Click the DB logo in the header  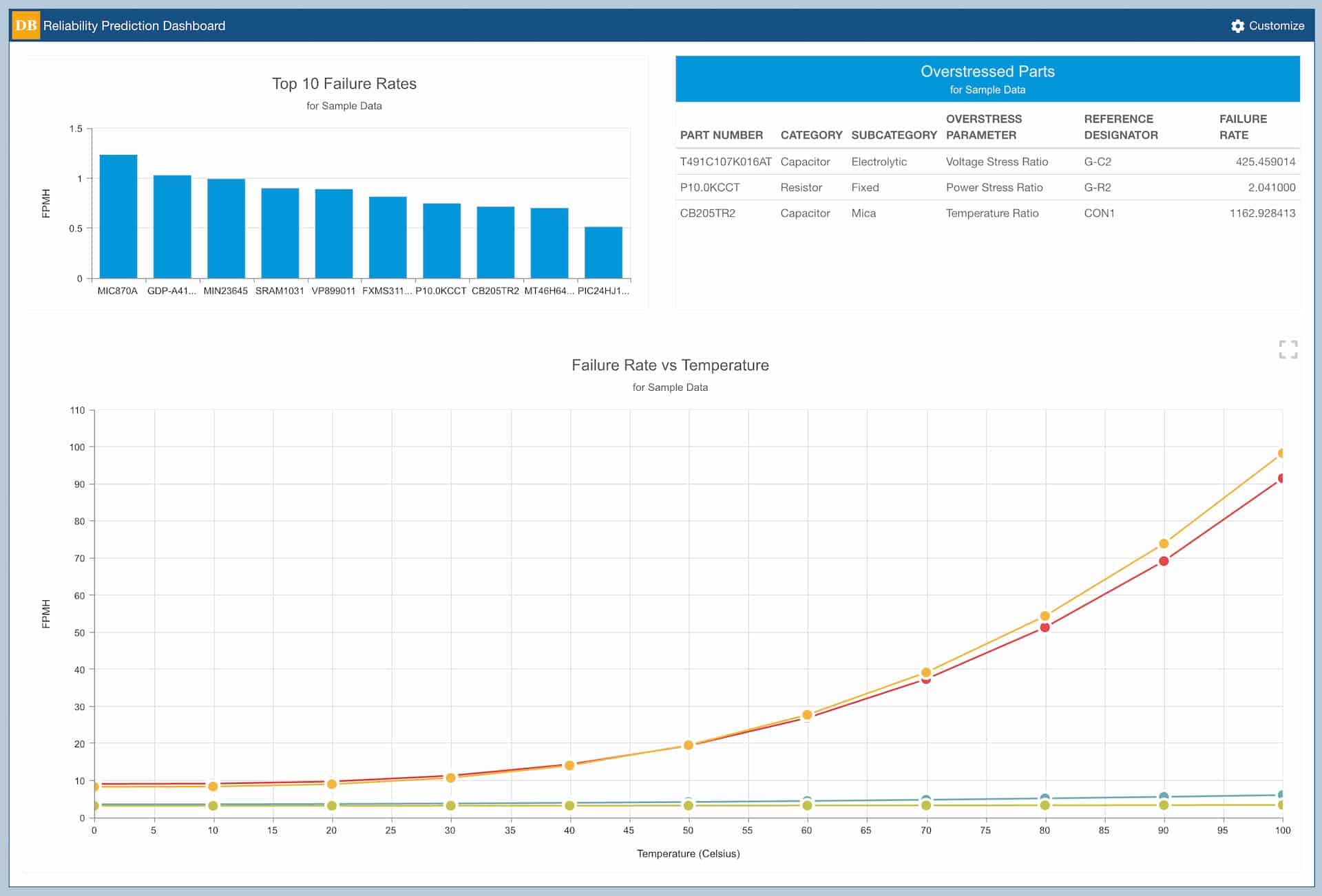pos(26,25)
